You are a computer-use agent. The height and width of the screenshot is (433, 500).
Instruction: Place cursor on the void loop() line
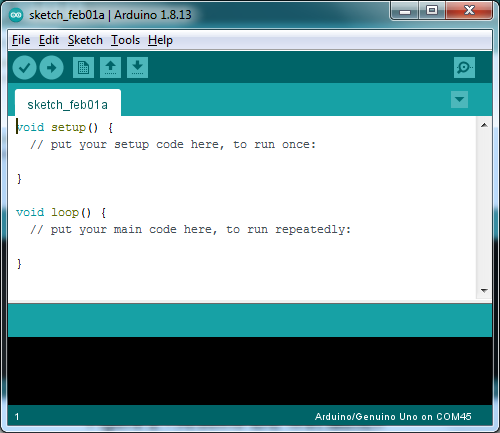point(61,213)
